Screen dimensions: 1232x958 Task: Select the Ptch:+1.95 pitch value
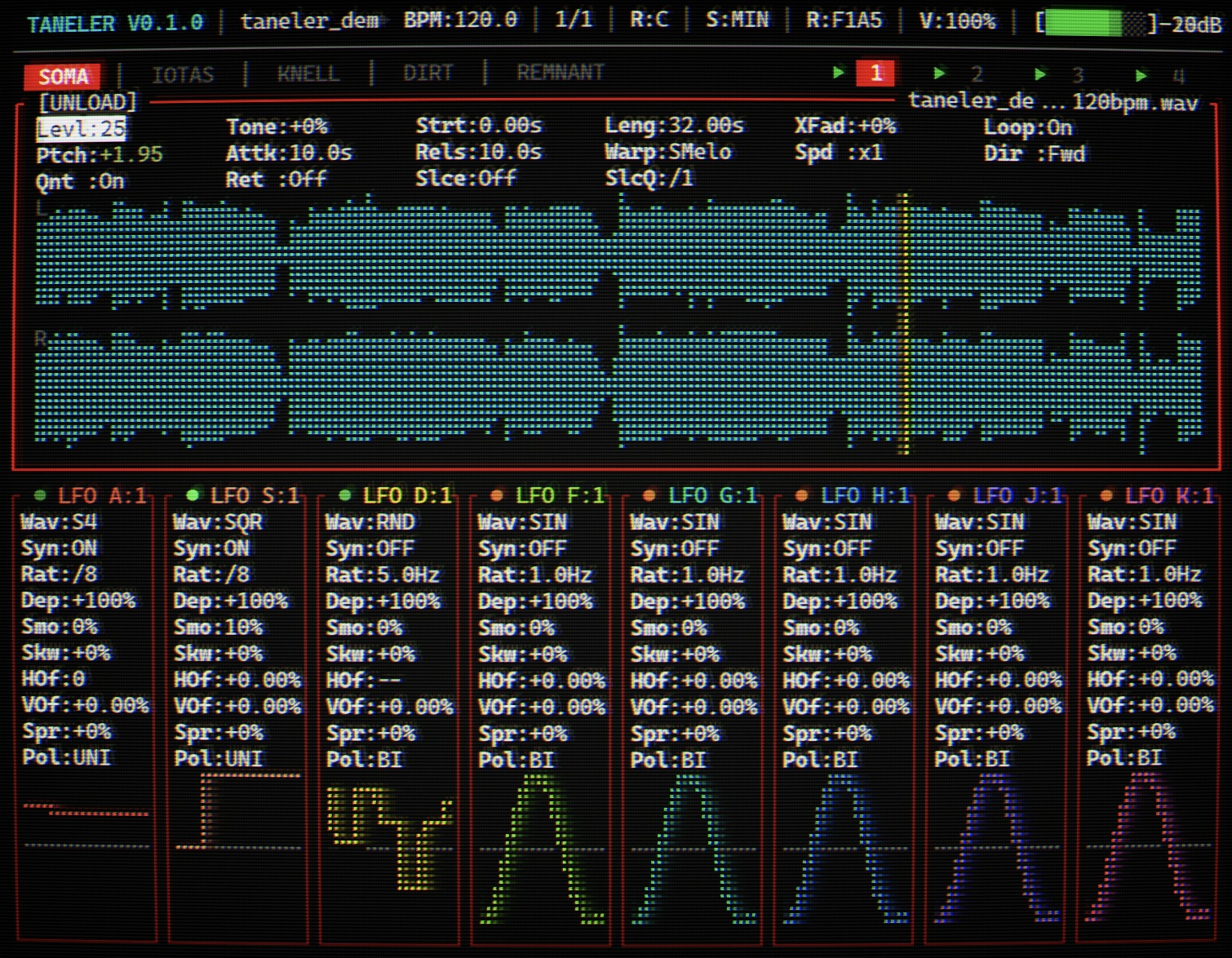tap(100, 155)
